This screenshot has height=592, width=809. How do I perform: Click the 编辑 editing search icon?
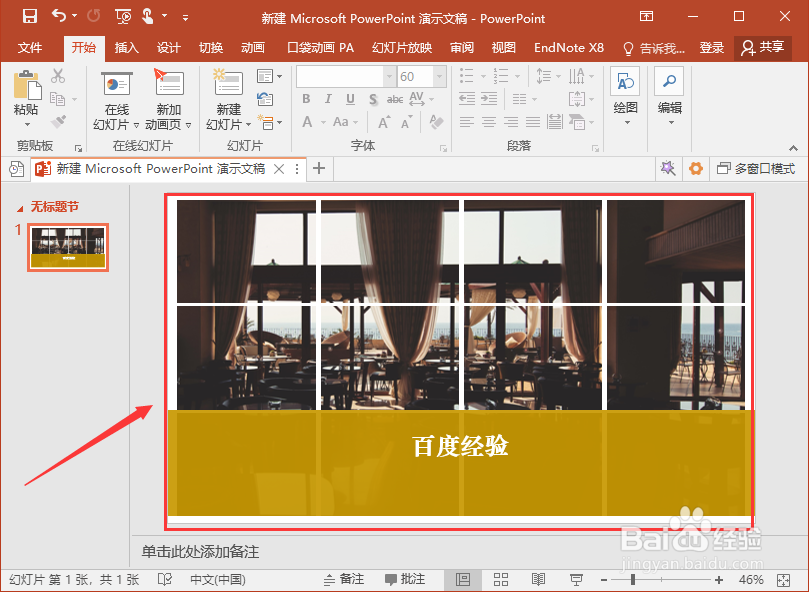(x=669, y=81)
